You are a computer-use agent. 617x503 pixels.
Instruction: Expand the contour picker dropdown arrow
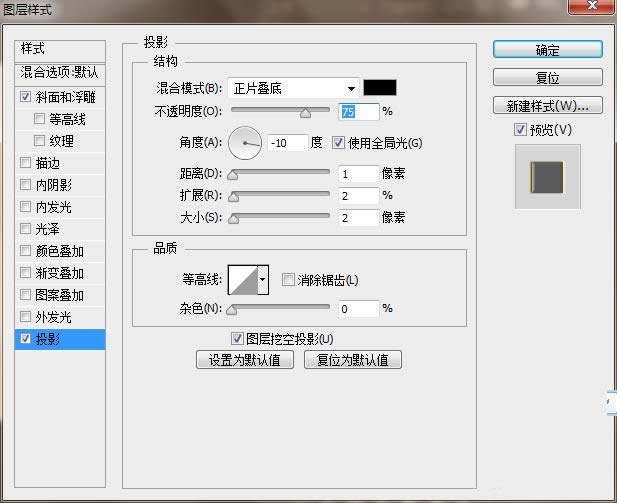coord(263,281)
